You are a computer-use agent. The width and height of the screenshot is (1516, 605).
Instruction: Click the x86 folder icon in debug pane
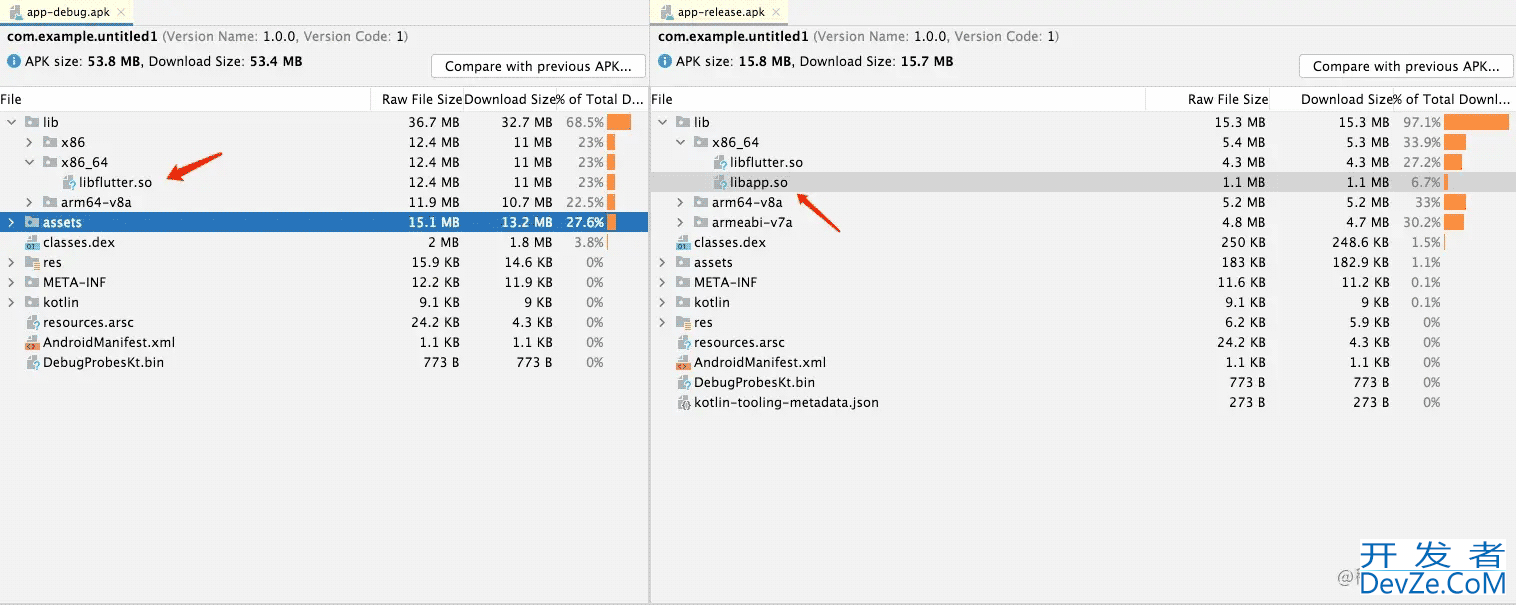coord(50,142)
